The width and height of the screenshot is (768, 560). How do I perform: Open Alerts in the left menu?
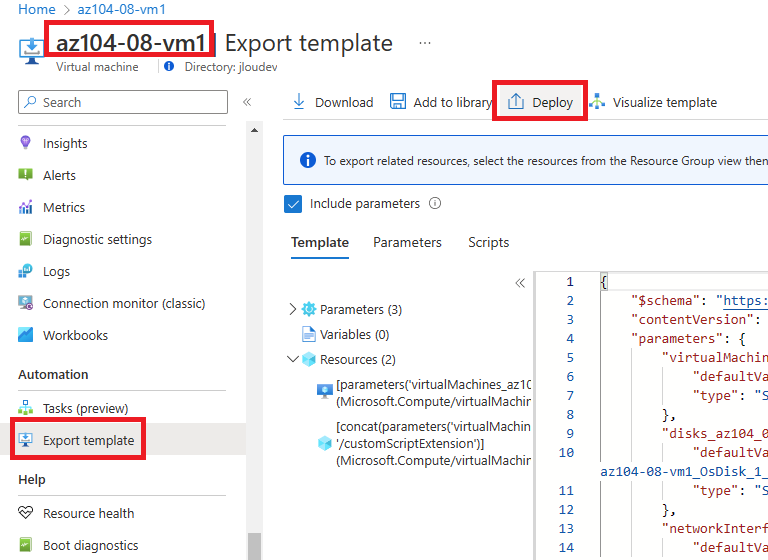click(x=59, y=175)
